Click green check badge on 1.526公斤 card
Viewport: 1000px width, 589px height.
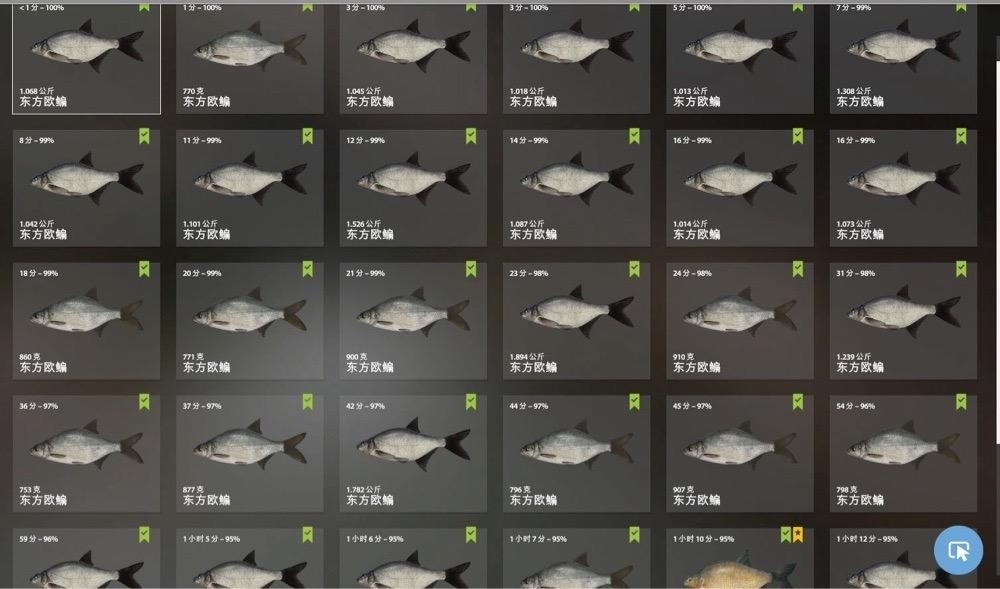(x=471, y=136)
